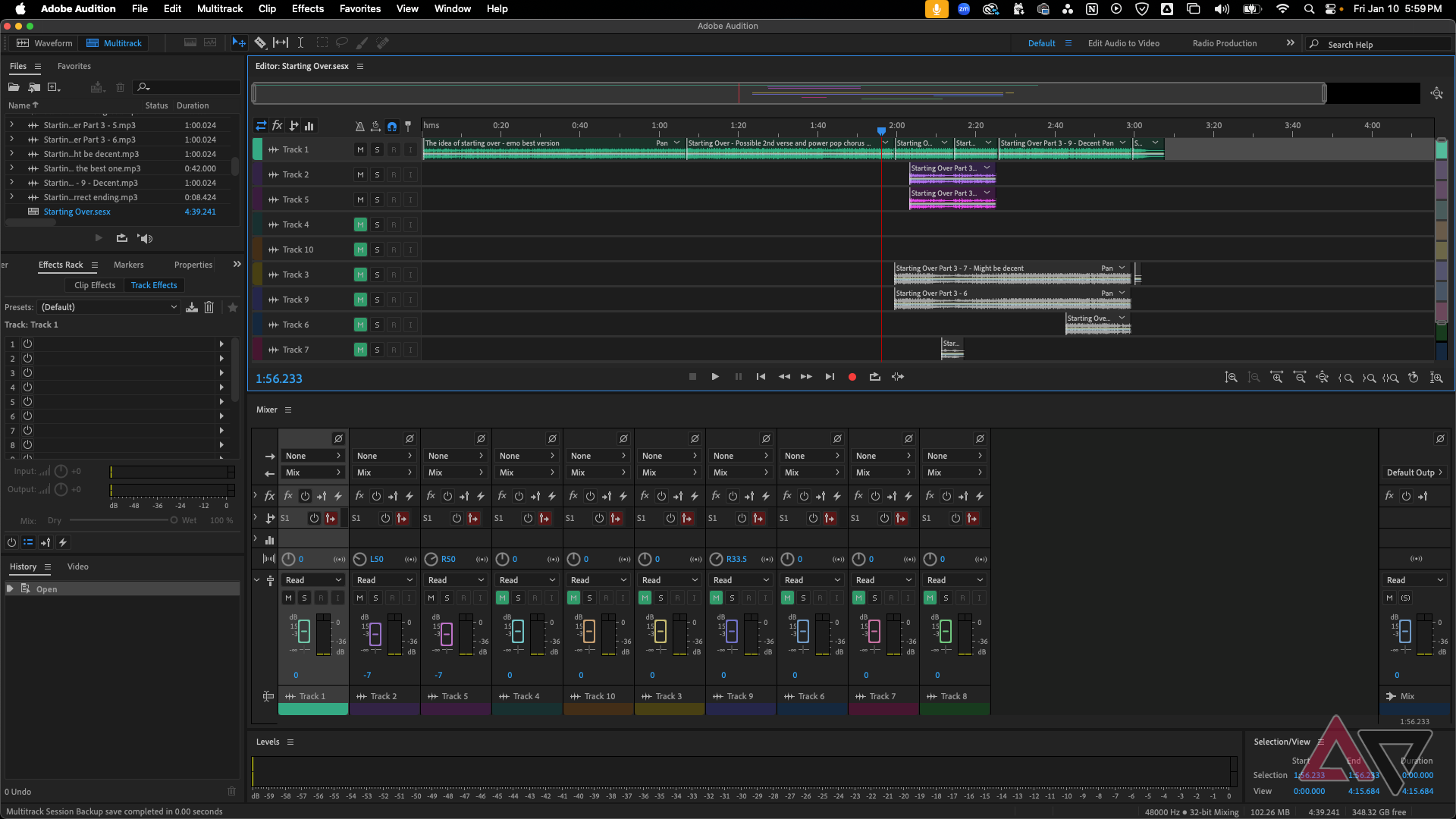Image resolution: width=1456 pixels, height=819 pixels.
Task: Stop playback with the Stop button
Action: 692,377
